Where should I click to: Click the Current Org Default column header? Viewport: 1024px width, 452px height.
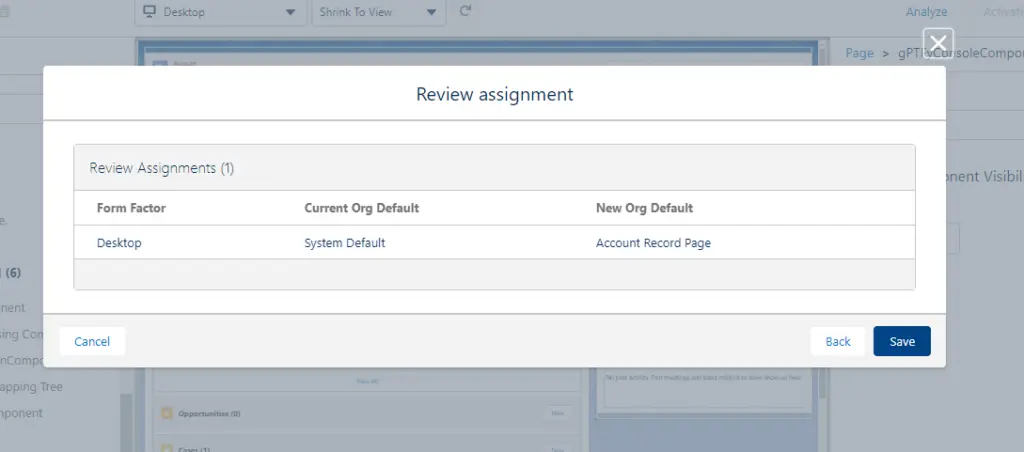click(x=361, y=208)
